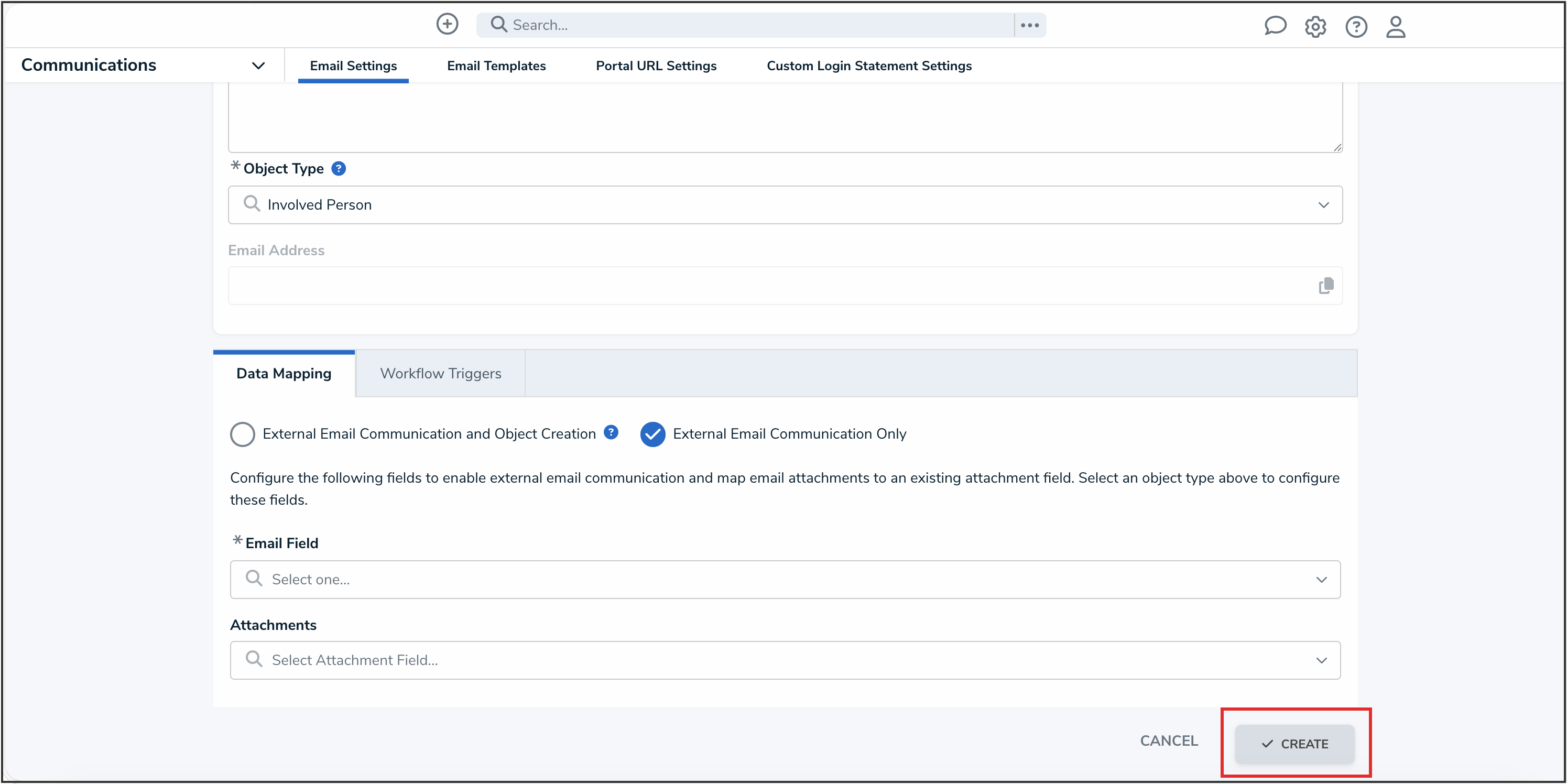The width and height of the screenshot is (1567, 784).
Task: Click the help question mark icon
Action: click(1356, 27)
